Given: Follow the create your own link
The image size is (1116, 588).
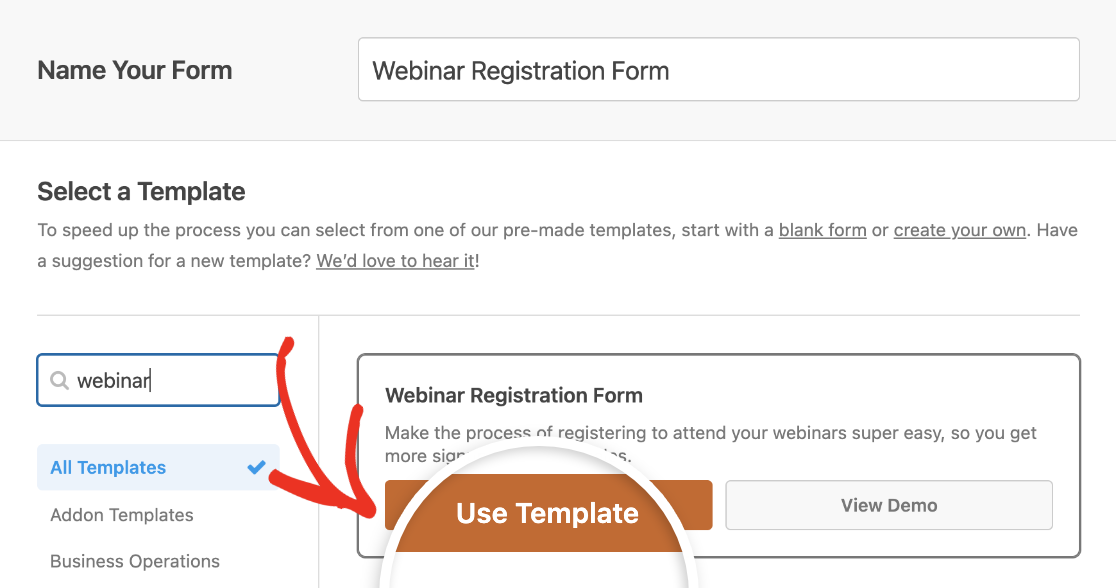Looking at the screenshot, I should coord(959,231).
